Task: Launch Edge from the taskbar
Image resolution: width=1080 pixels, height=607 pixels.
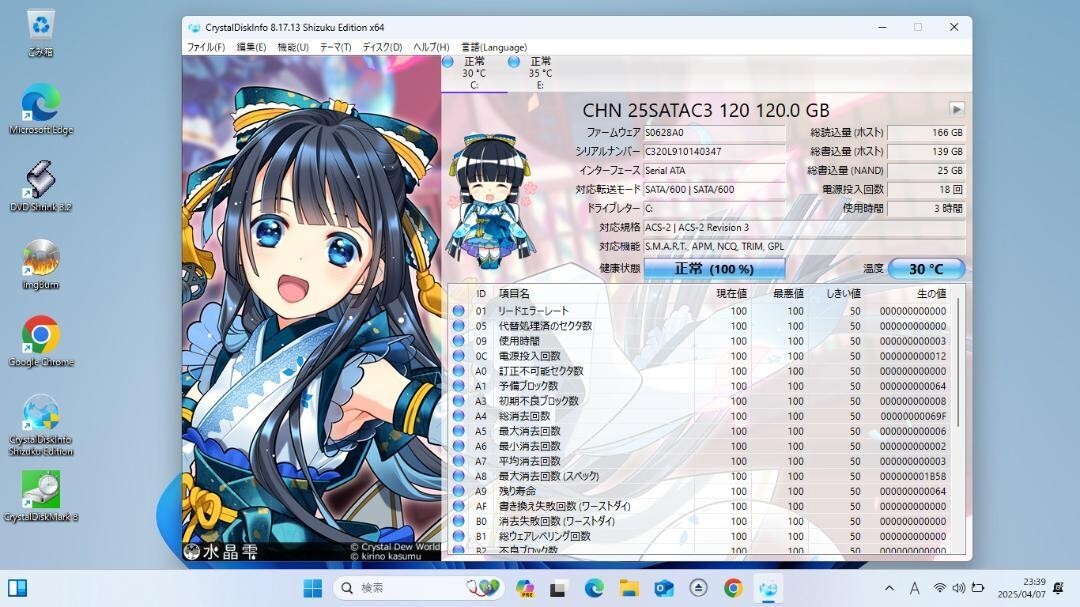Action: (x=594, y=588)
